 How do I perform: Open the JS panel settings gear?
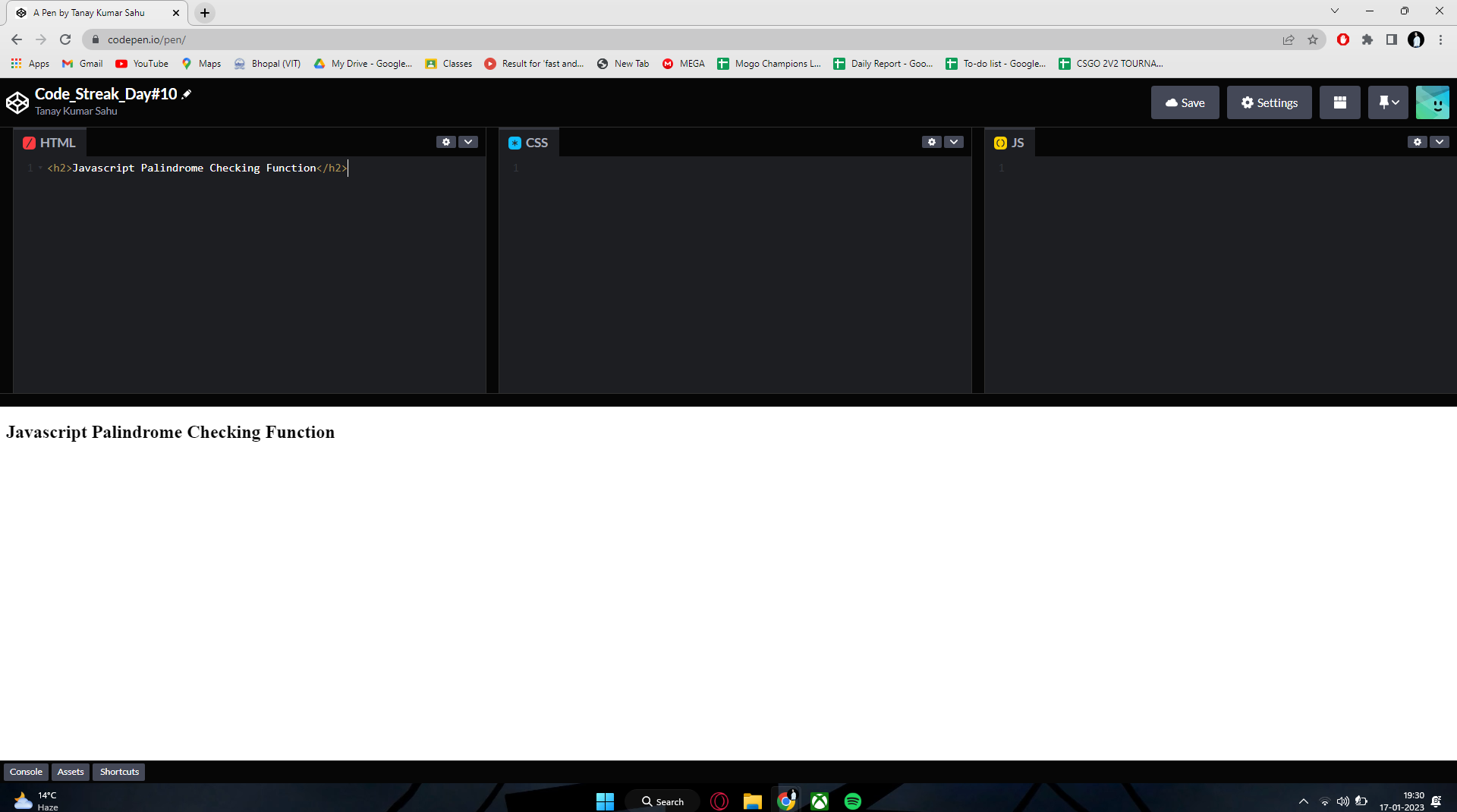pyautogui.click(x=1418, y=142)
